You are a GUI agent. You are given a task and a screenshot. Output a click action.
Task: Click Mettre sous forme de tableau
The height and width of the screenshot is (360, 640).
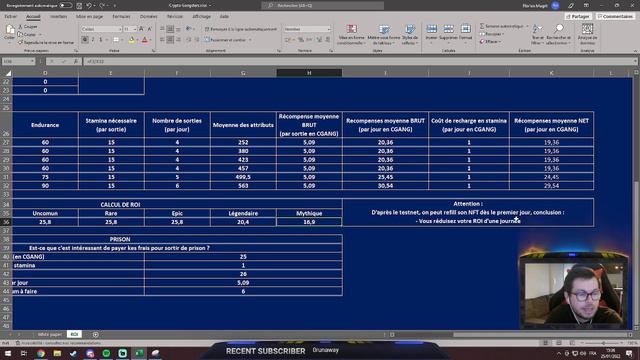[x=384, y=34]
